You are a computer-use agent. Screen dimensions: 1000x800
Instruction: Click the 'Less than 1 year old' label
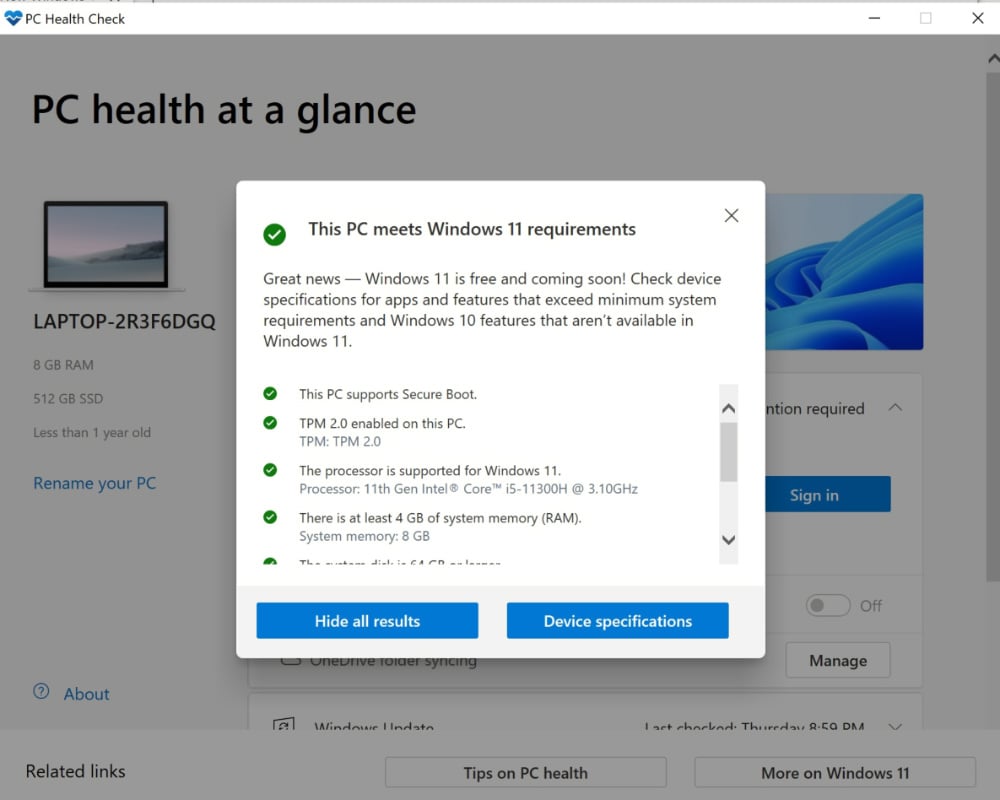[x=92, y=433]
